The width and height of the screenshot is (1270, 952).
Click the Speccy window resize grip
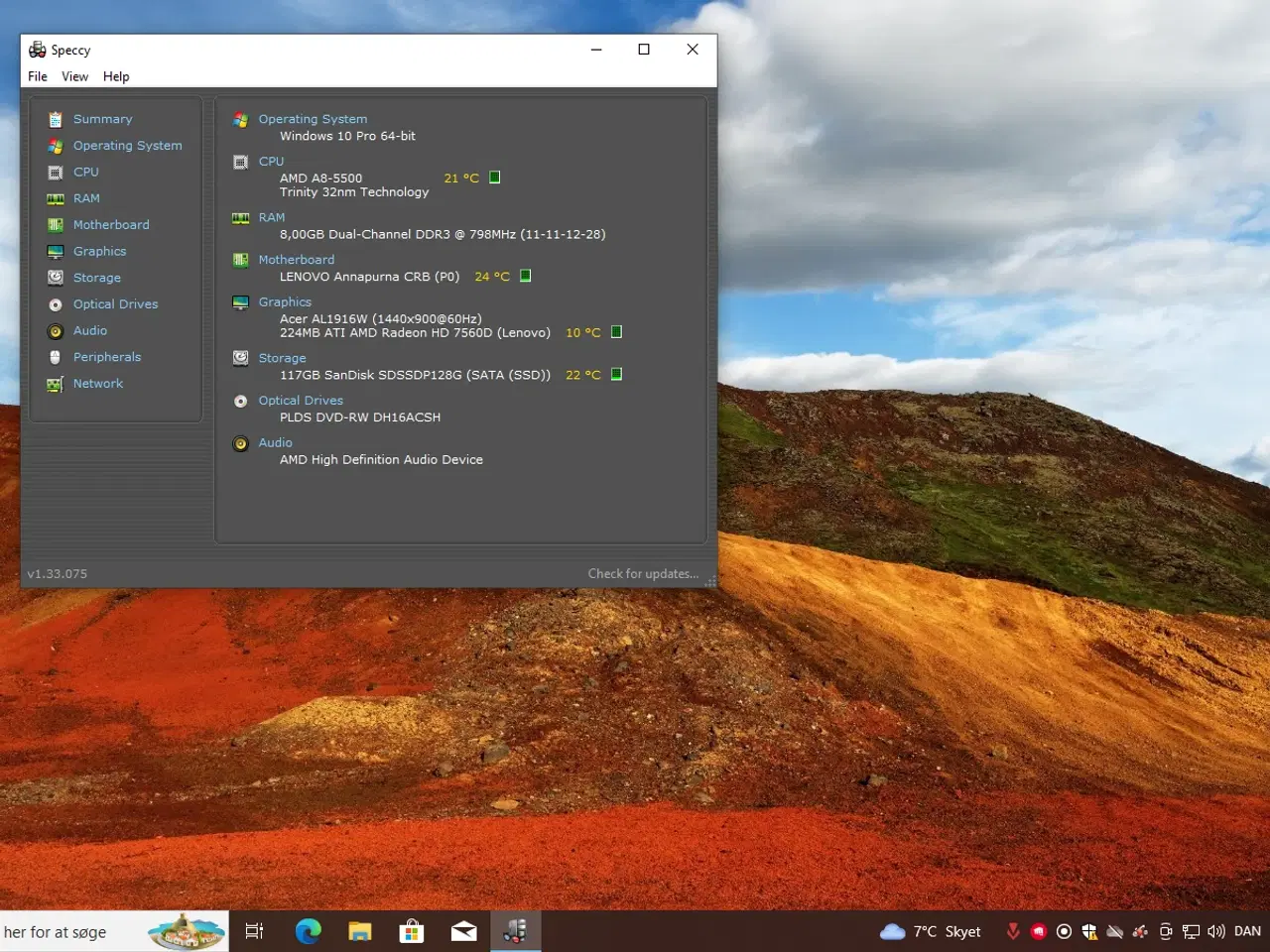click(x=710, y=582)
